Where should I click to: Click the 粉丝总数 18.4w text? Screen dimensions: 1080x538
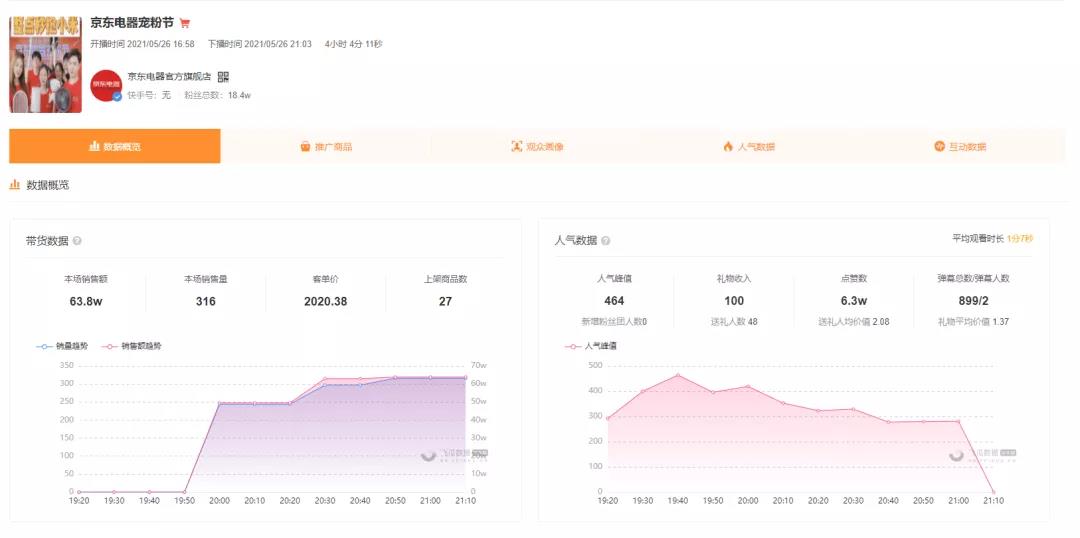point(217,95)
